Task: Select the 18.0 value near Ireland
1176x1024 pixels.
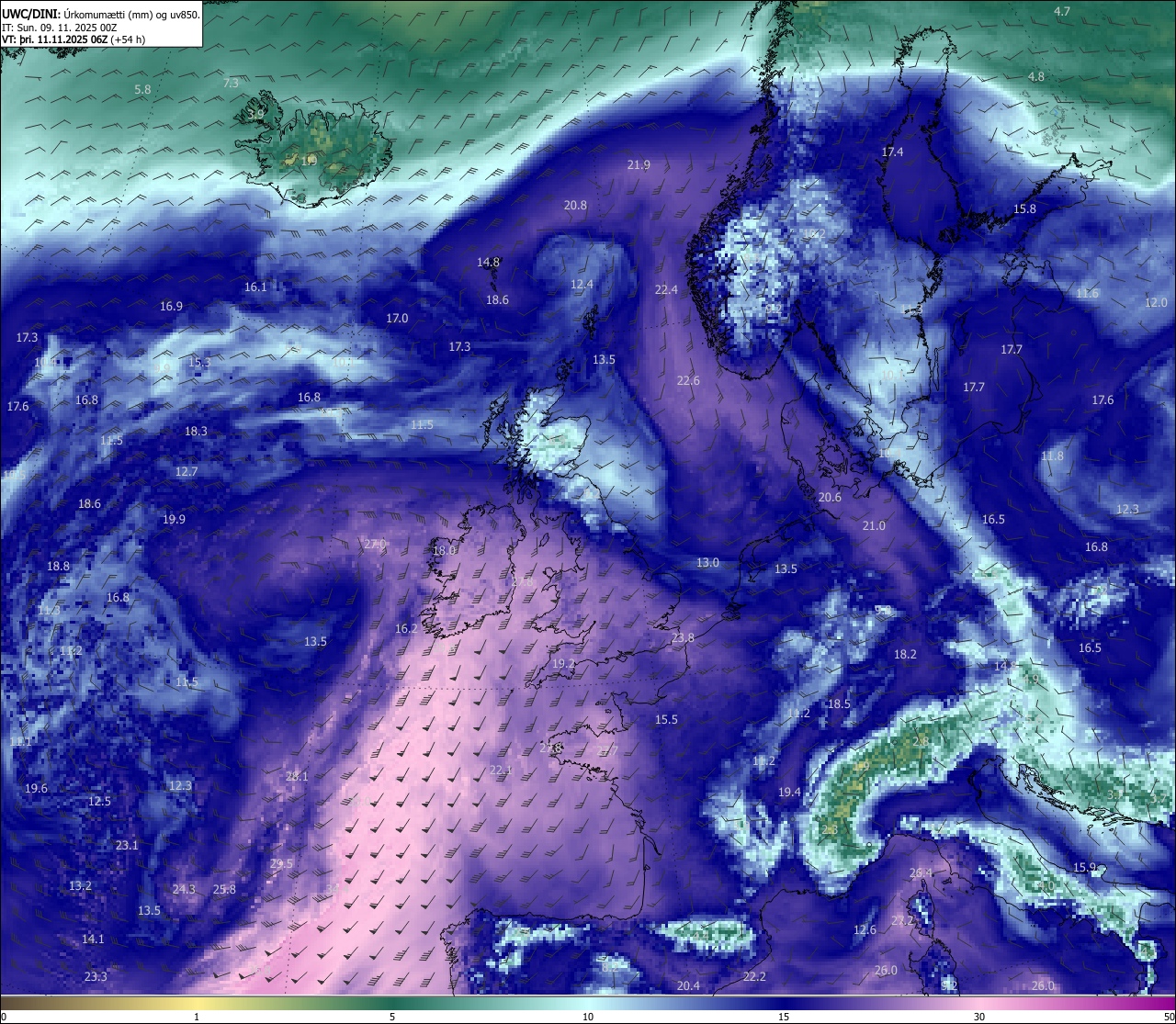Action: 444,551
